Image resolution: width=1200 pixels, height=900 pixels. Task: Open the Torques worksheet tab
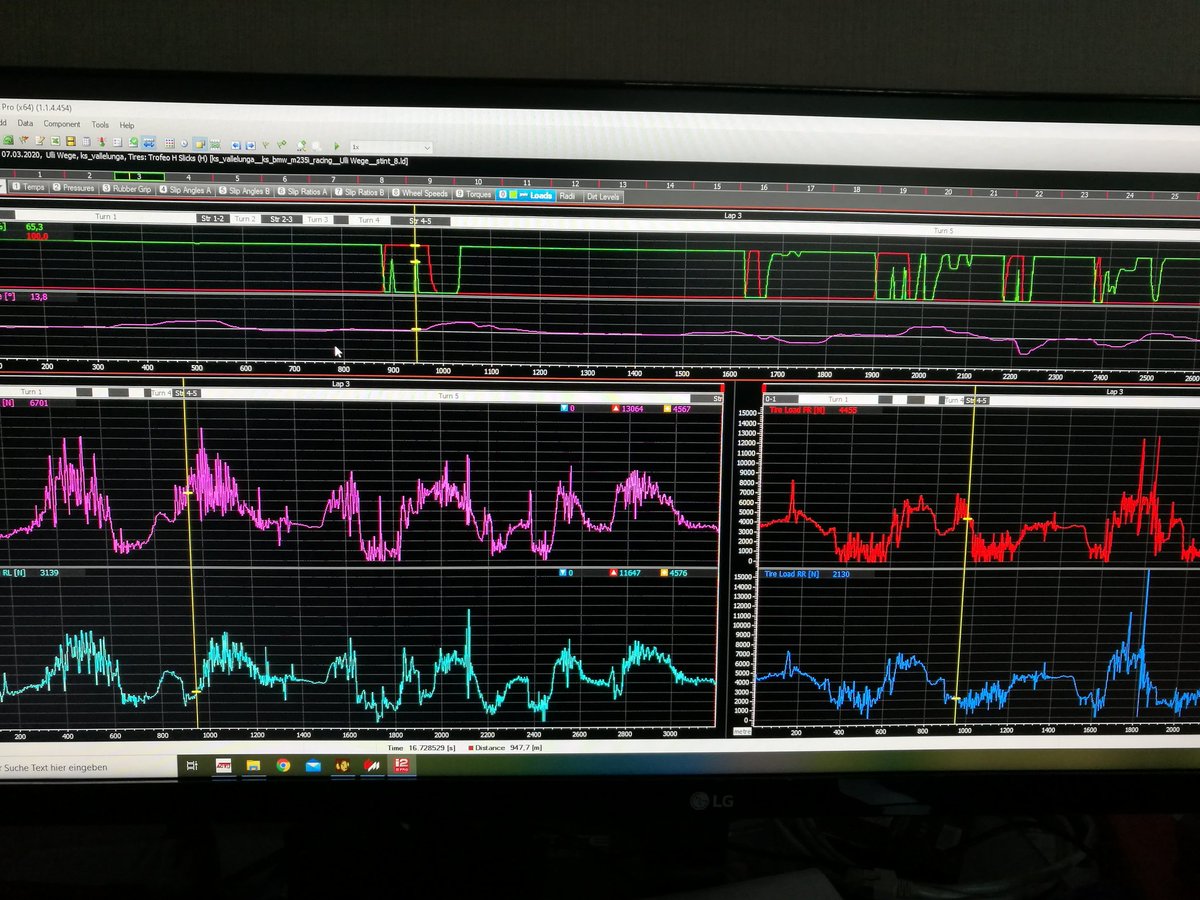click(473, 194)
